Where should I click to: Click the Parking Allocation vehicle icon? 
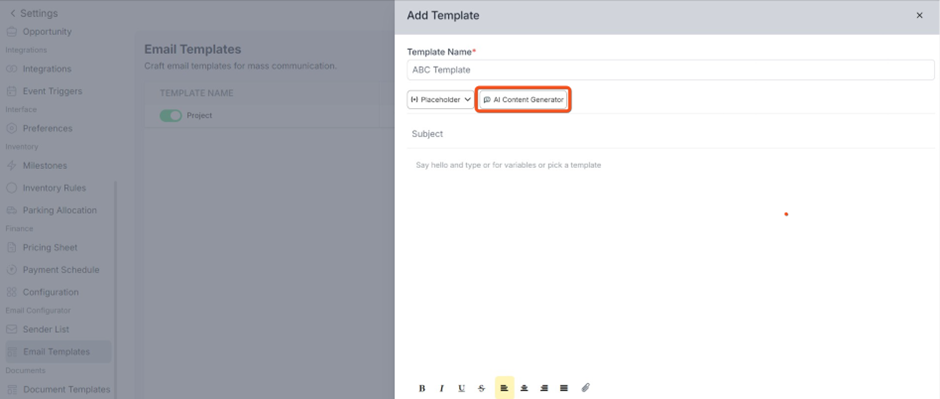click(11, 210)
